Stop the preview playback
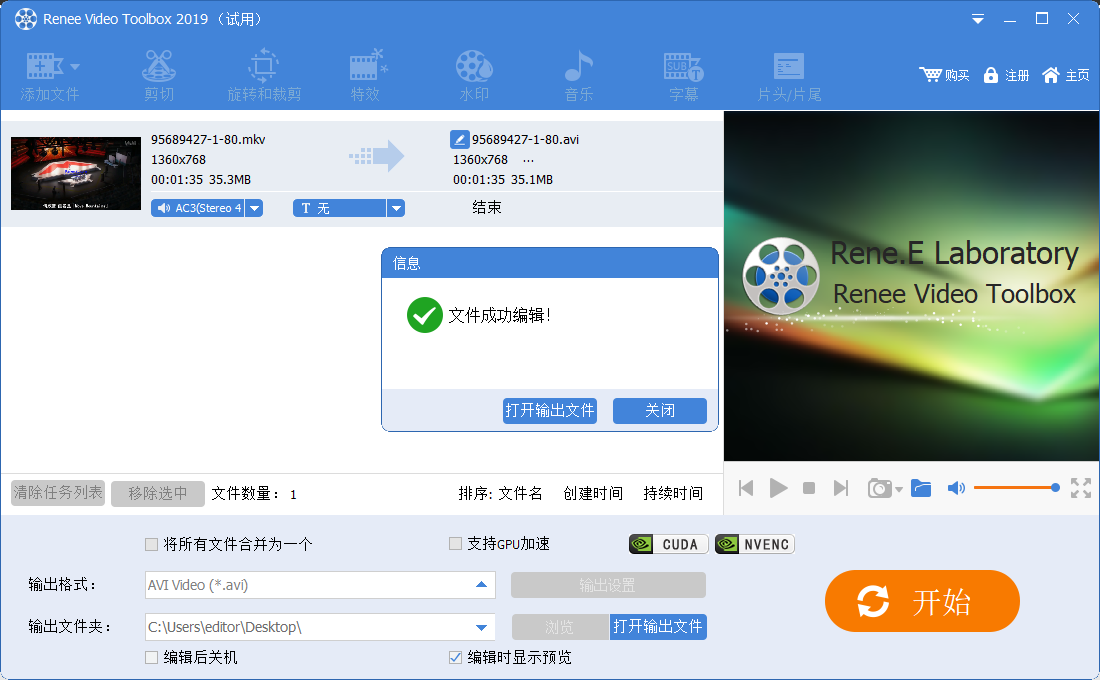The height and width of the screenshot is (680, 1100). (809, 488)
